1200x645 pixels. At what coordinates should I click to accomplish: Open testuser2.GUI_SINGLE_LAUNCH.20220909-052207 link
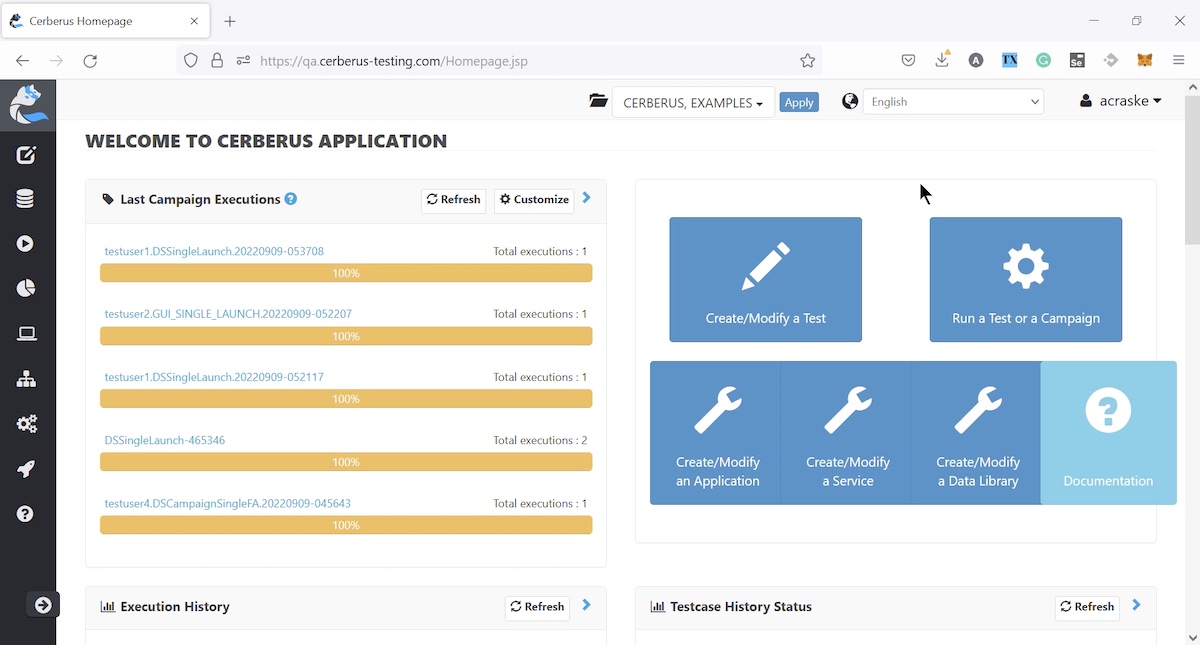pyautogui.click(x=228, y=314)
